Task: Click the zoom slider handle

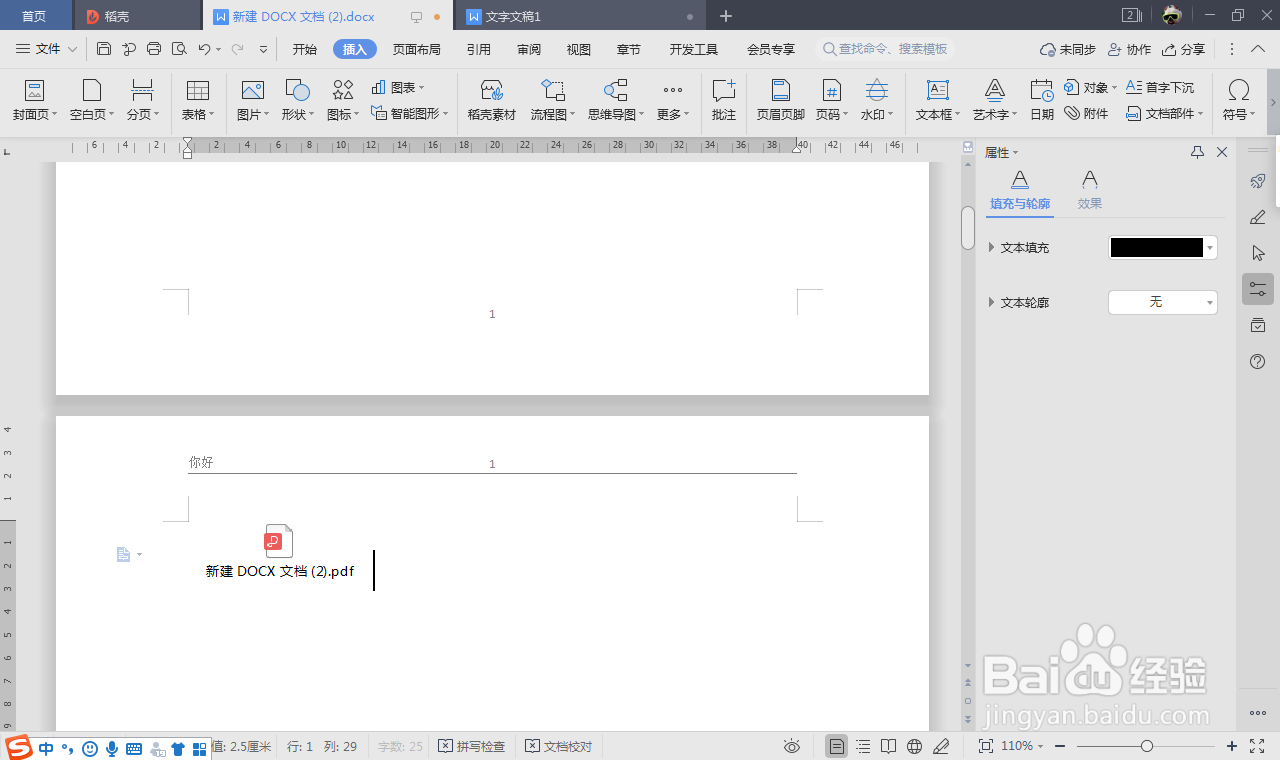Action: click(1147, 746)
